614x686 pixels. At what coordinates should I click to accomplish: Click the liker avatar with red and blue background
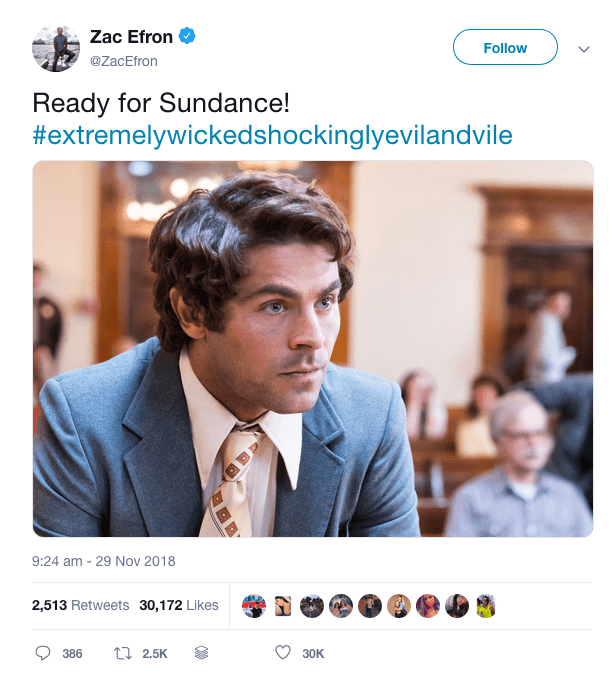coord(254,606)
